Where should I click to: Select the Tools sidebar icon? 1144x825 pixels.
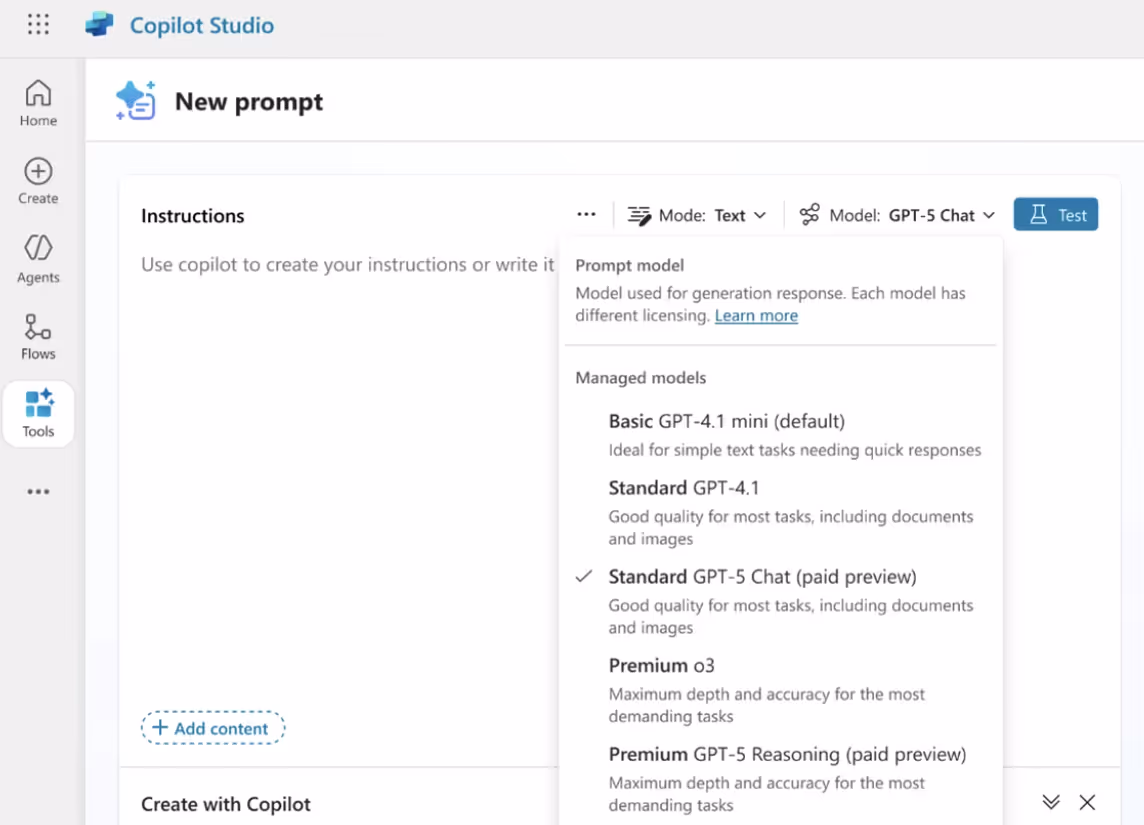tap(38, 414)
